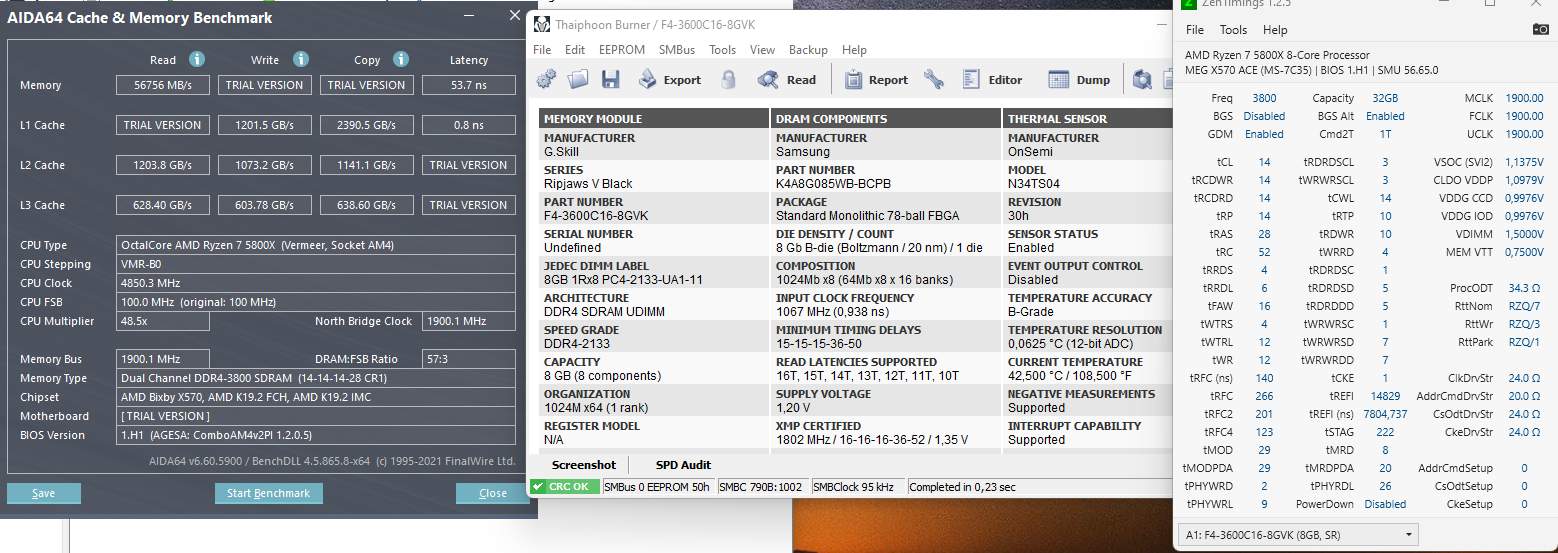
Task: Click the tRFC (ns) value 140
Action: (1264, 378)
